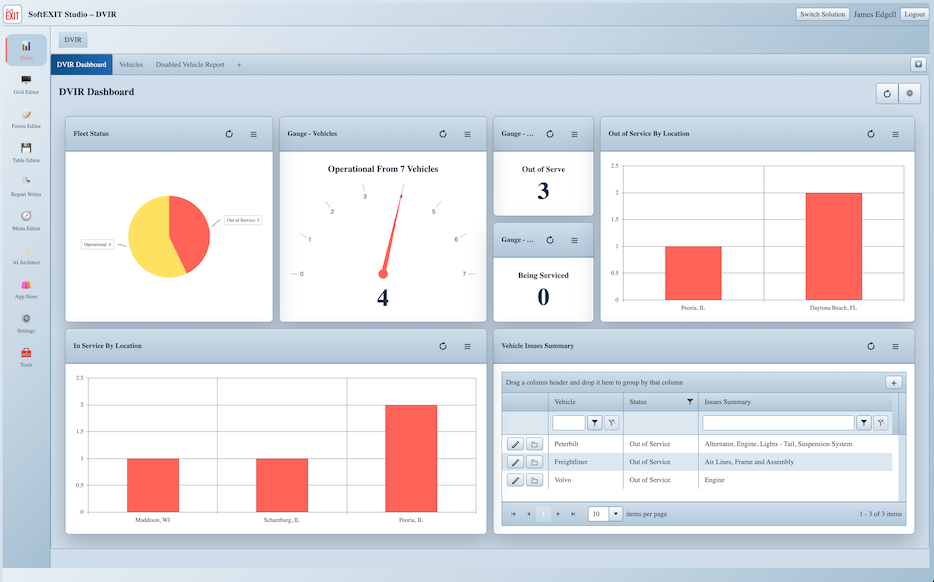Switch to the Vehicles tab
Screen dimensions: 934x582
pyautogui.click(x=131, y=64)
